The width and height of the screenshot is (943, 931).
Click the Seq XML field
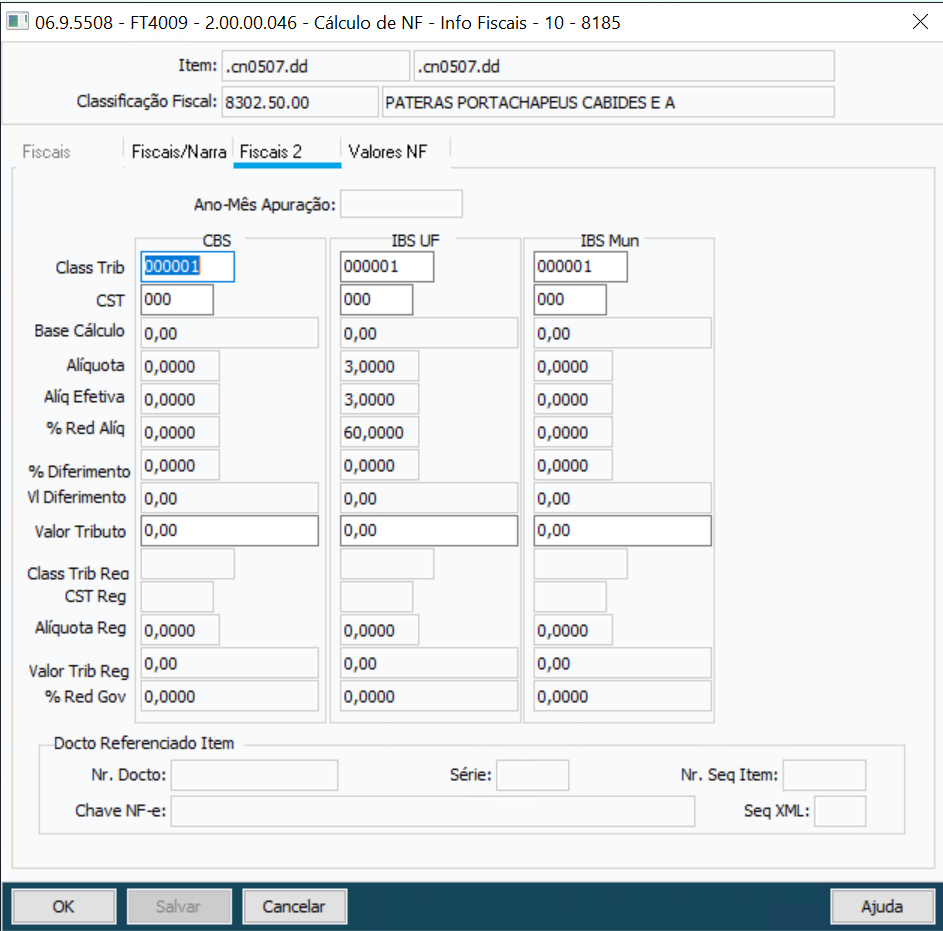click(x=840, y=811)
